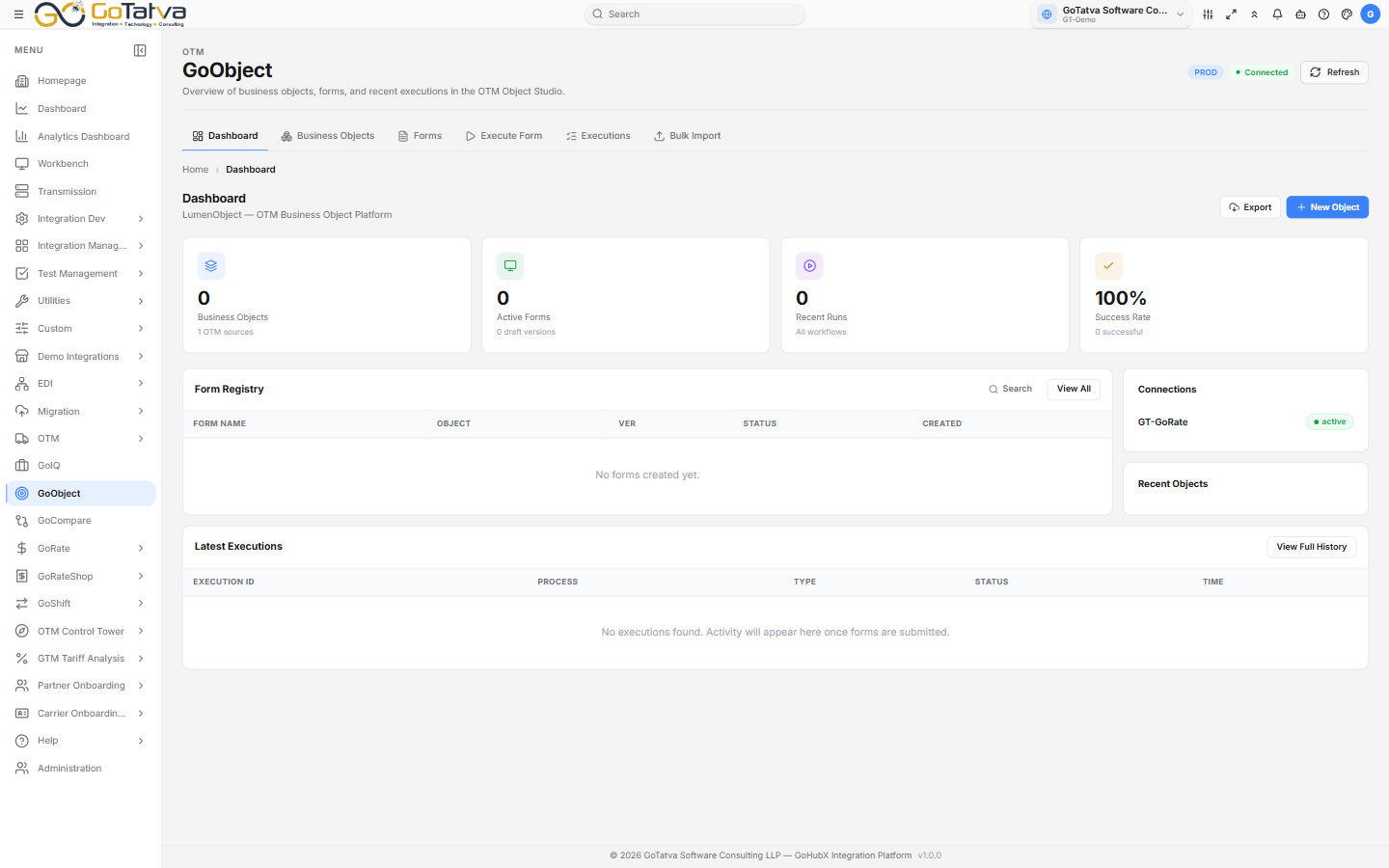The height and width of the screenshot is (868, 1389).
Task: Select GoObject in the sidebar
Action: click(x=80, y=494)
